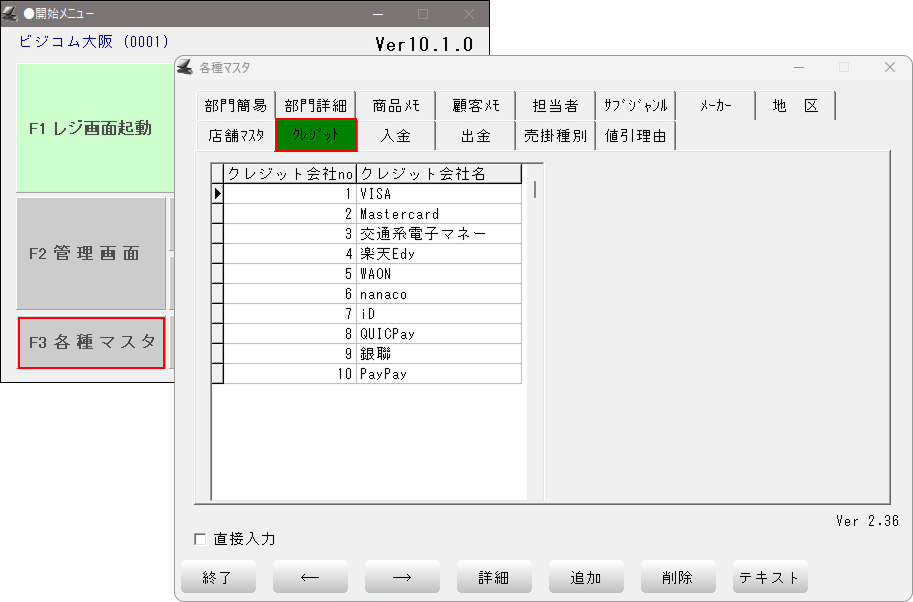Click the テキスト button
This screenshot has width=913, height=602.
pyautogui.click(x=769, y=577)
